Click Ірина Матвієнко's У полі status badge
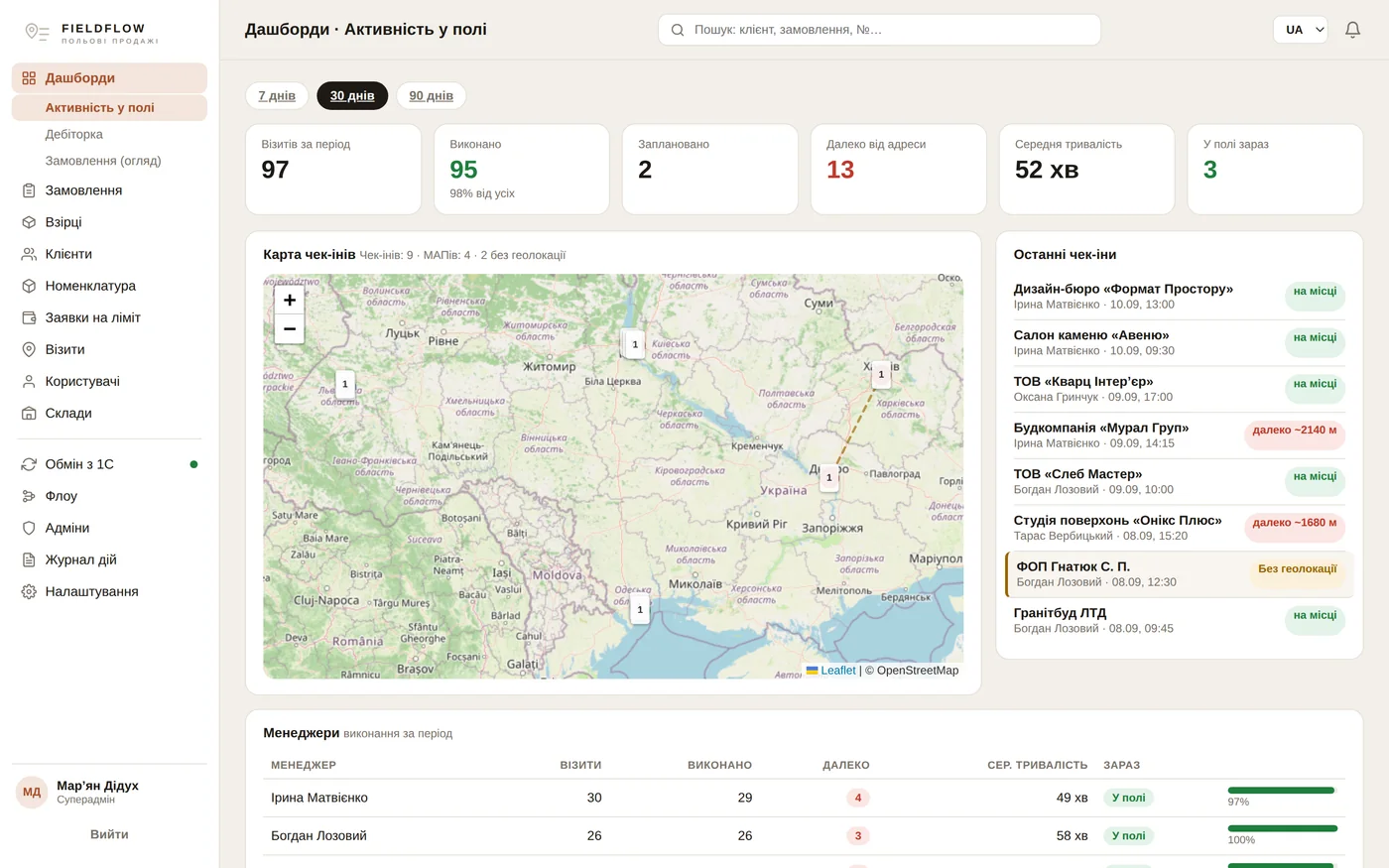The height and width of the screenshot is (868, 1389). [x=1128, y=798]
